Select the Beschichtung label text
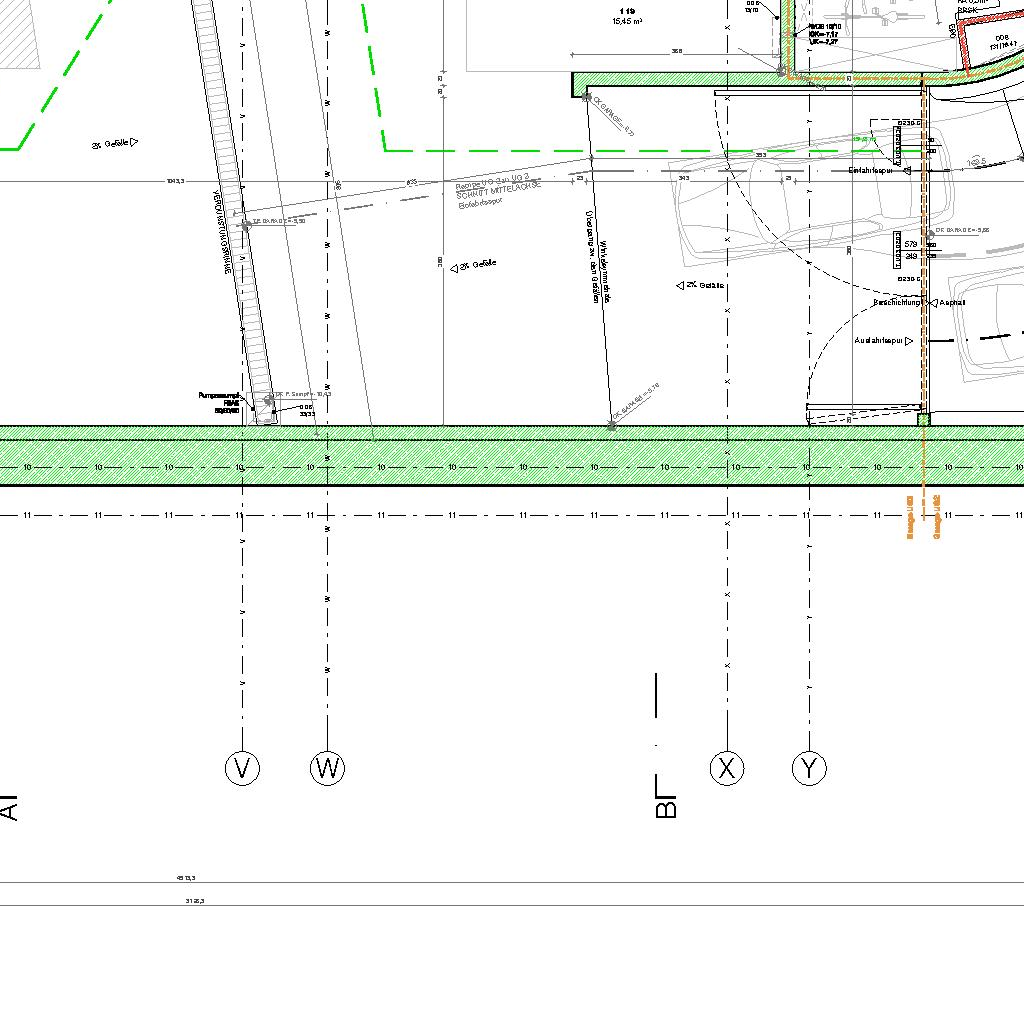 tap(897, 303)
